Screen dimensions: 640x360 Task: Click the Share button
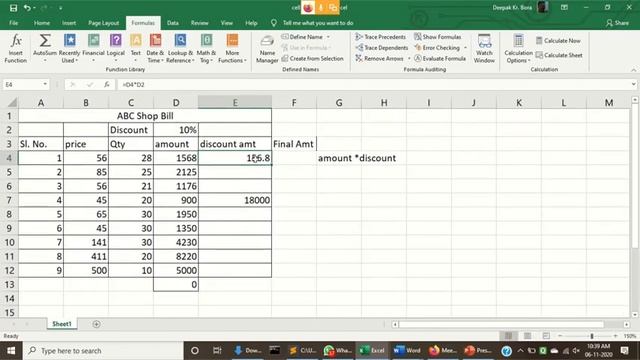(x=617, y=23)
